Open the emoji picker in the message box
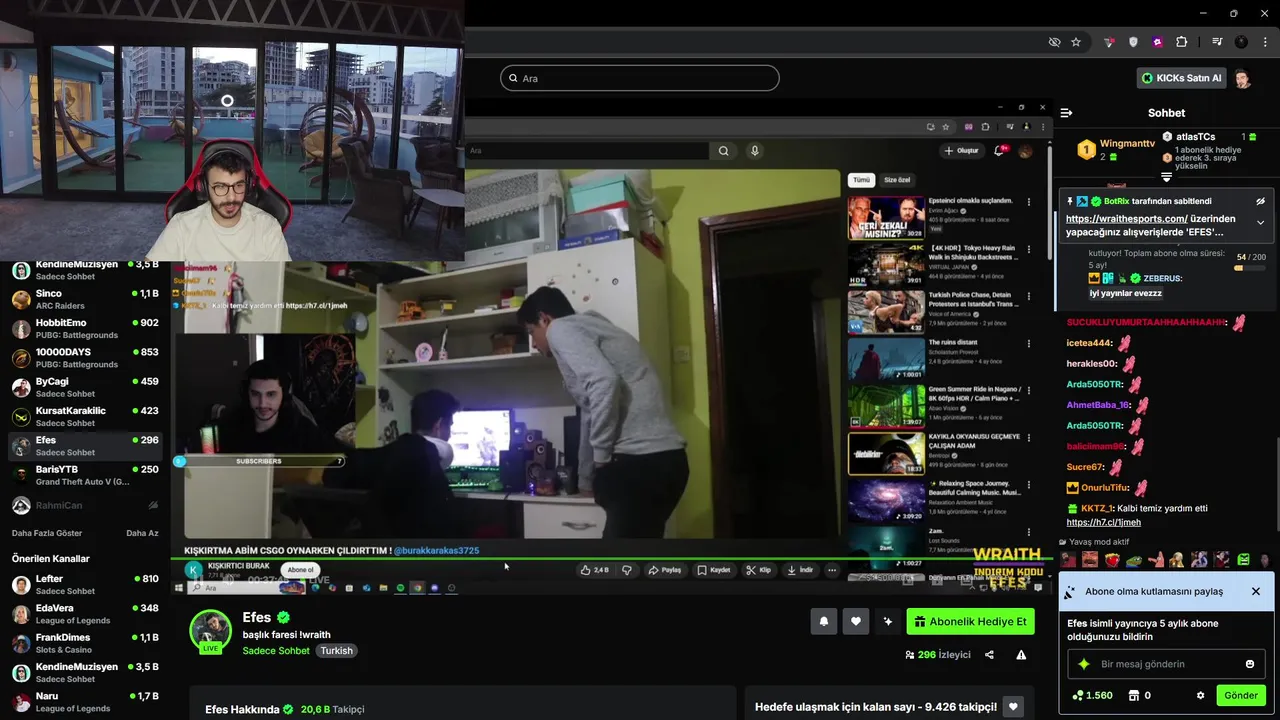Image resolution: width=1280 pixels, height=720 pixels. [1249, 664]
